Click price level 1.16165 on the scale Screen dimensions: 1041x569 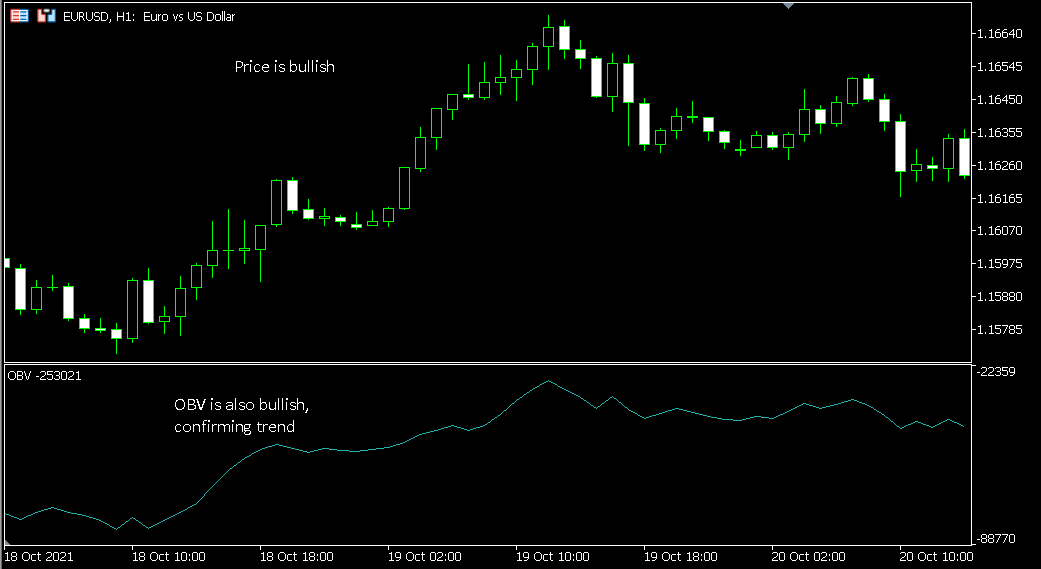[1001, 198]
